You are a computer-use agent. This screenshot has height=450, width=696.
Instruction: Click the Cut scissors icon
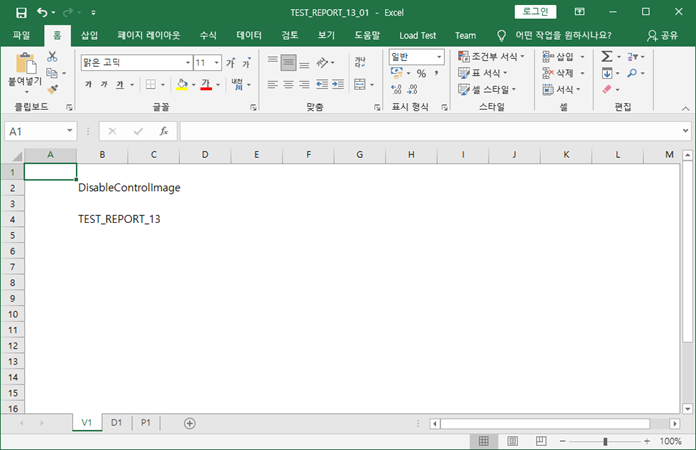click(52, 56)
